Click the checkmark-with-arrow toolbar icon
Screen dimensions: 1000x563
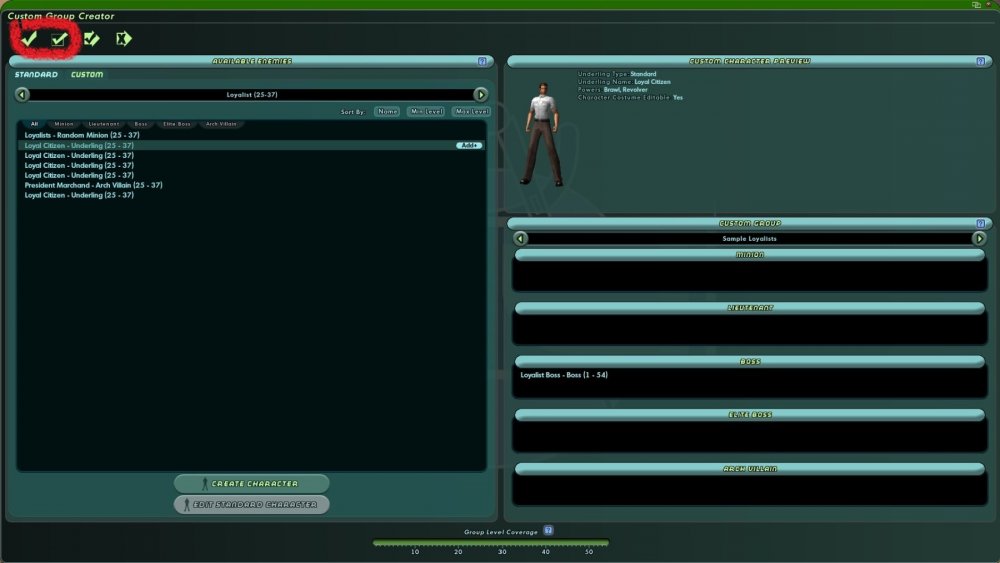pyautogui.click(x=92, y=39)
